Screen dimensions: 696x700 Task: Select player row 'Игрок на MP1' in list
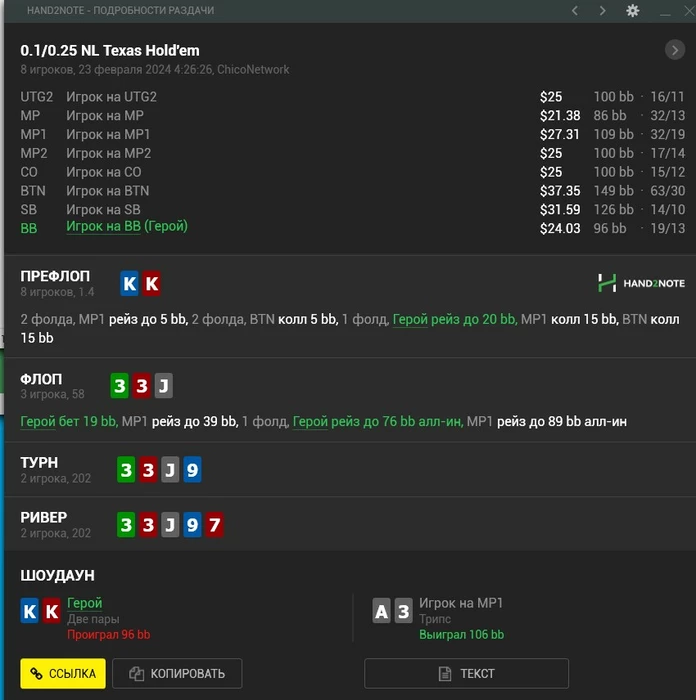[352, 134]
